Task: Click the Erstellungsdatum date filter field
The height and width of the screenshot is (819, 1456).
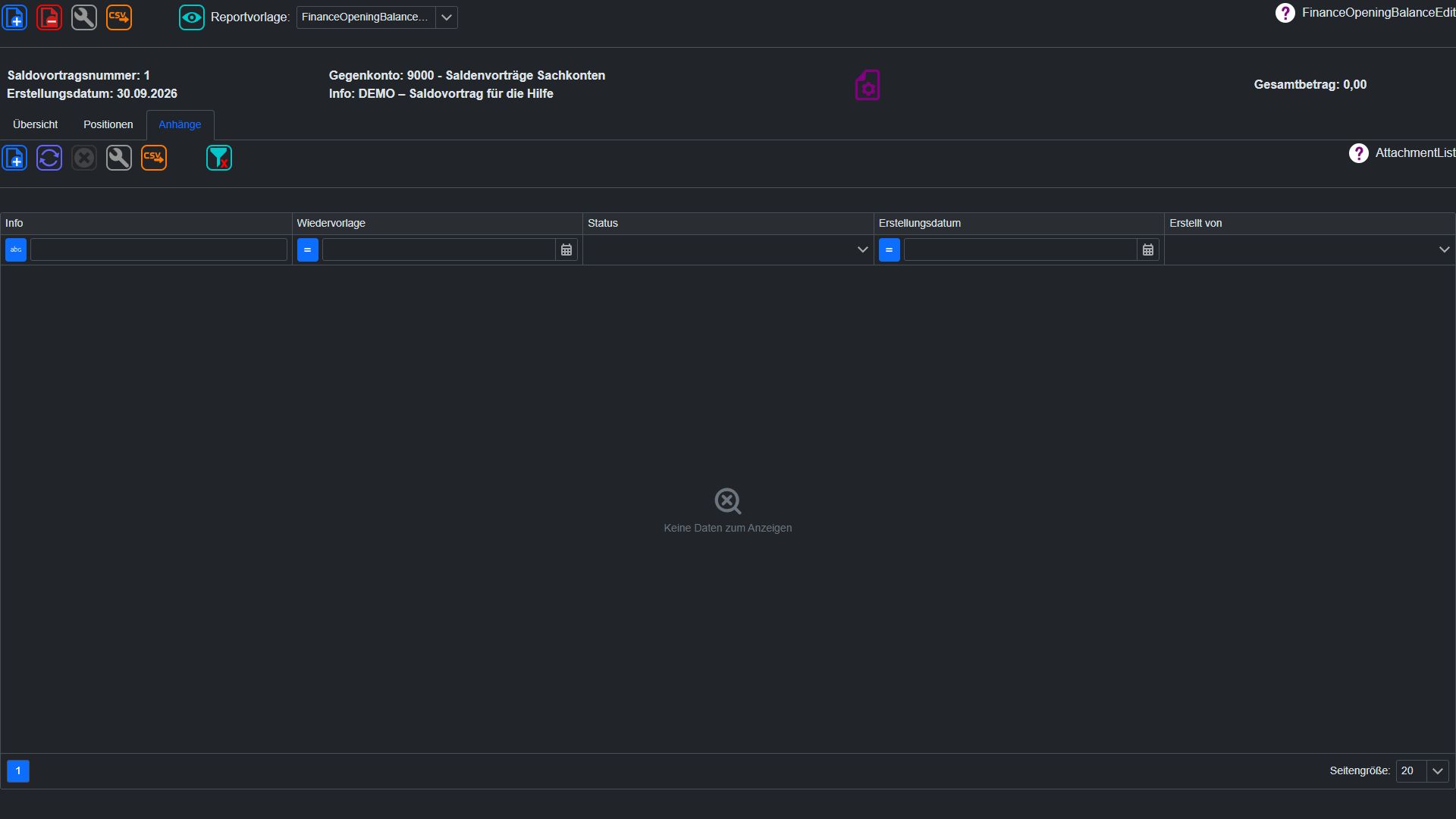Action: pos(1021,249)
